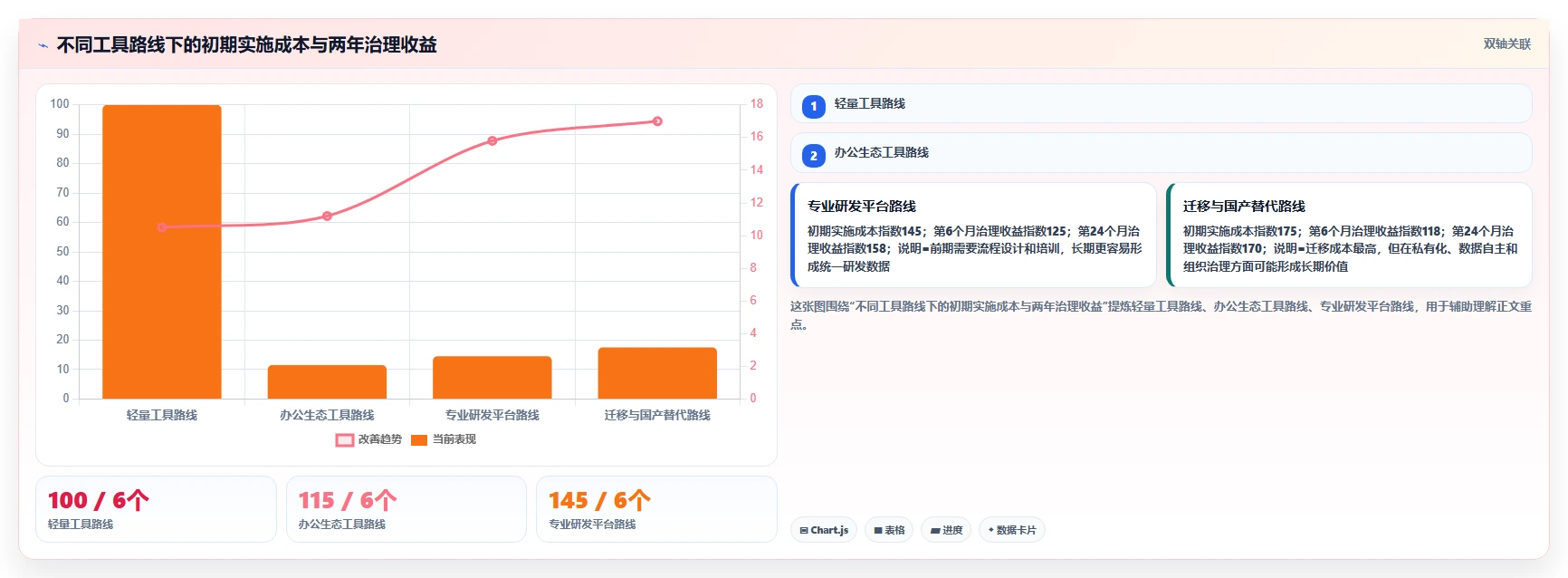Click the 迁移与国产替代路线 bar
Viewport: 1568px width, 578px height.
tap(657, 373)
